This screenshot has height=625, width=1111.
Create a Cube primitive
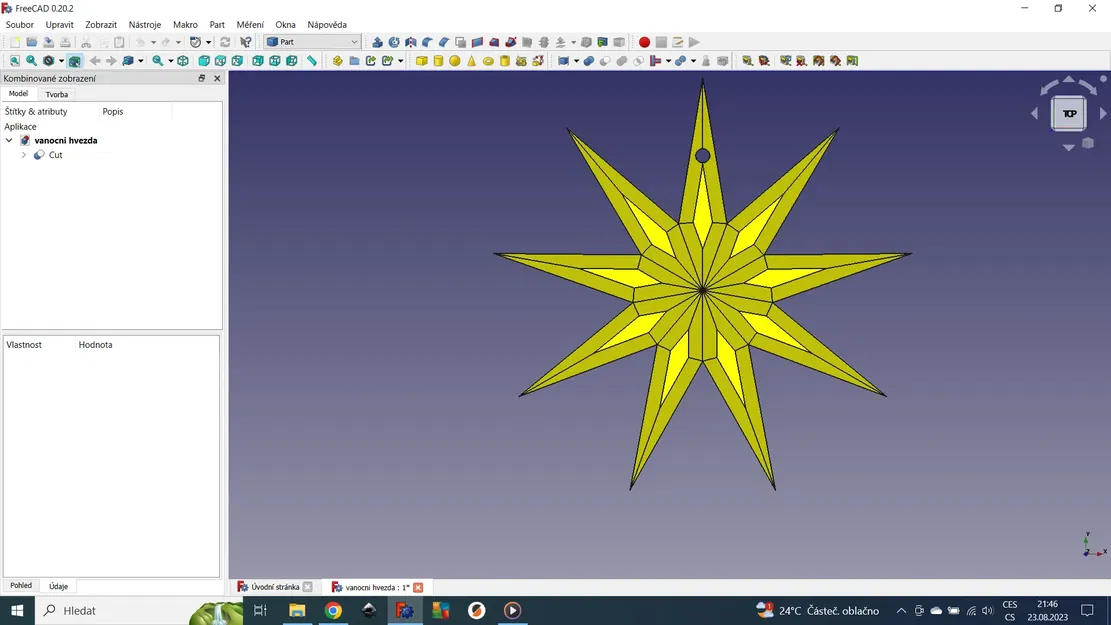[421, 61]
